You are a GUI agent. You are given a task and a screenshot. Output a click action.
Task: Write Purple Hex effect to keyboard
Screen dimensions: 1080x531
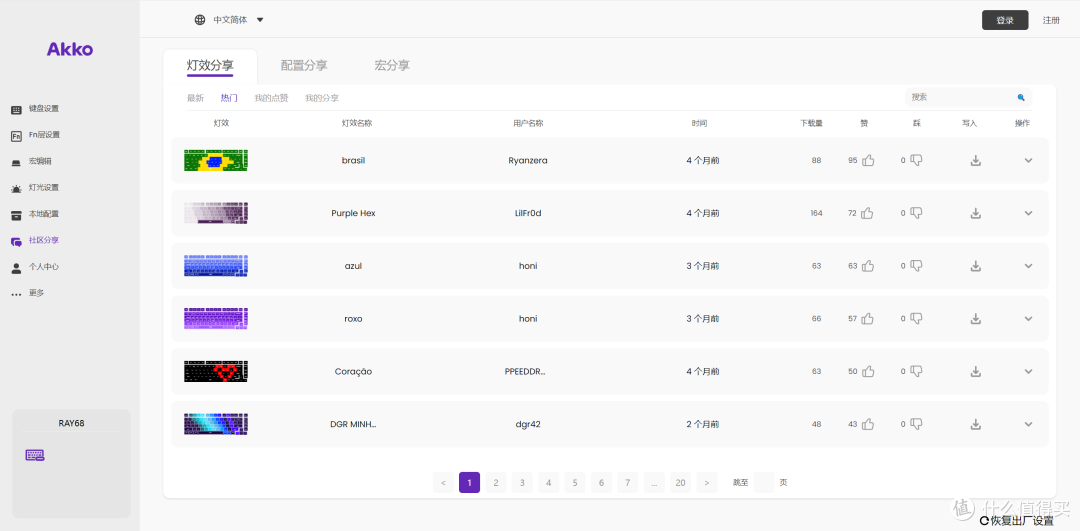click(975, 214)
